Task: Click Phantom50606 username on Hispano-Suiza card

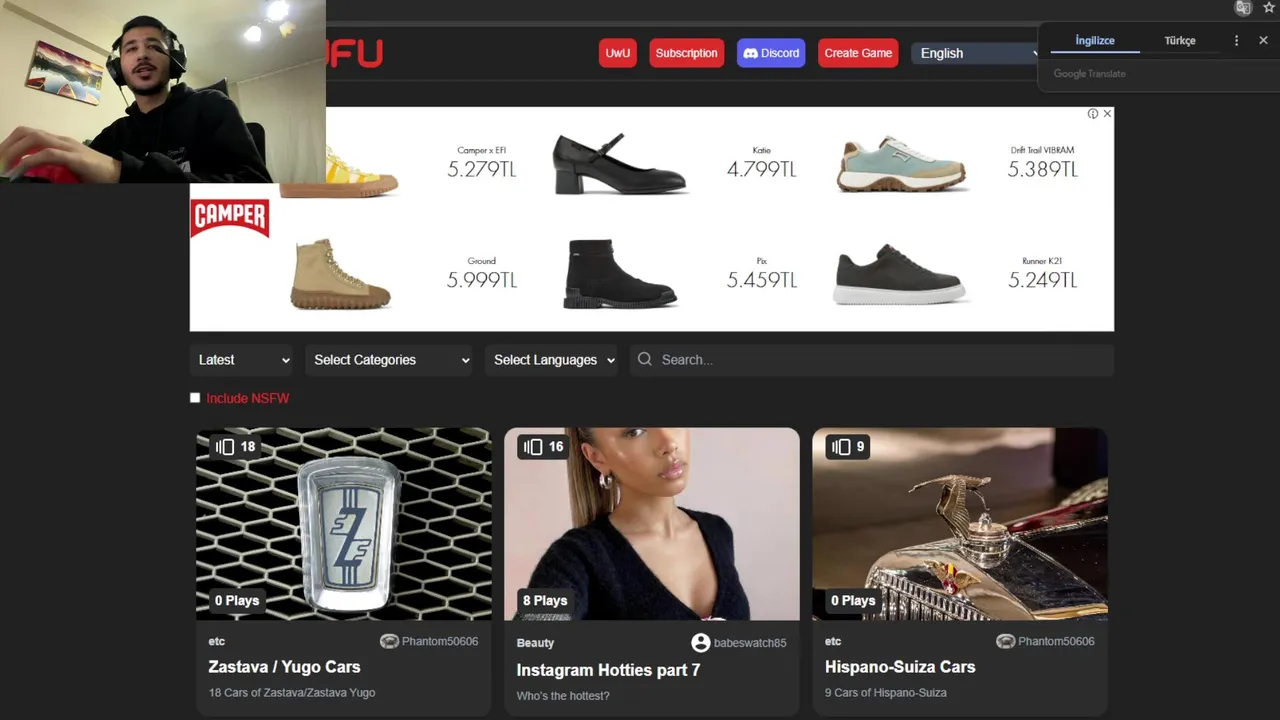Action: point(1056,642)
